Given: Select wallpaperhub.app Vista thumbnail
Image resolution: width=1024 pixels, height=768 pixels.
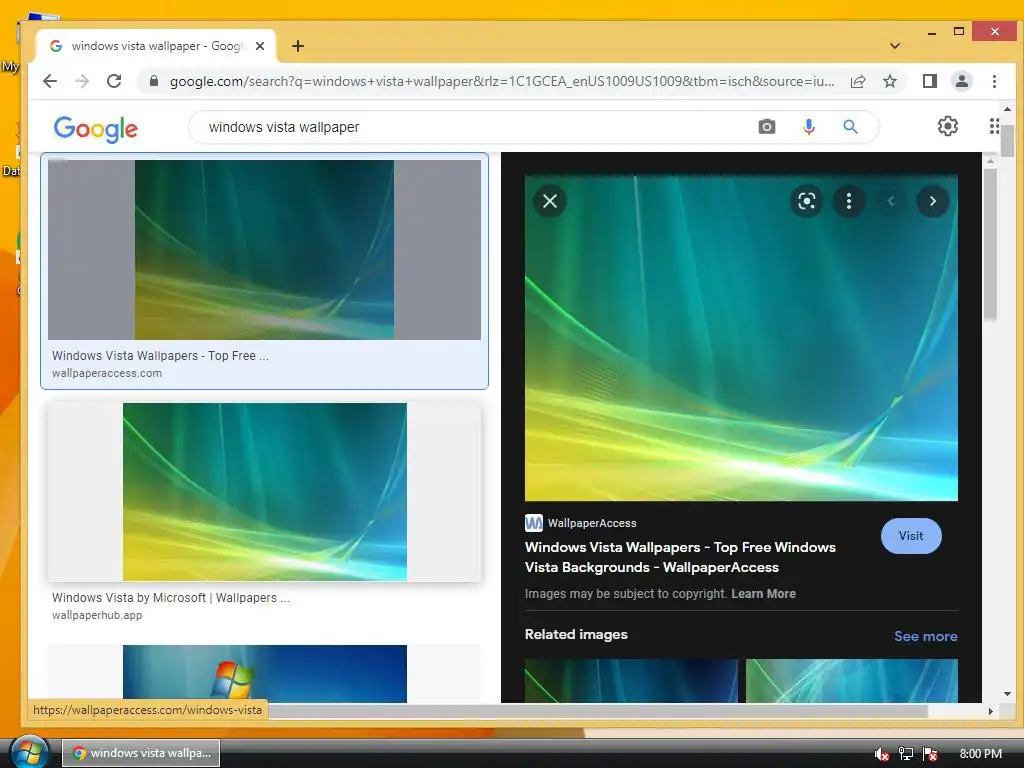Looking at the screenshot, I should coord(264,492).
